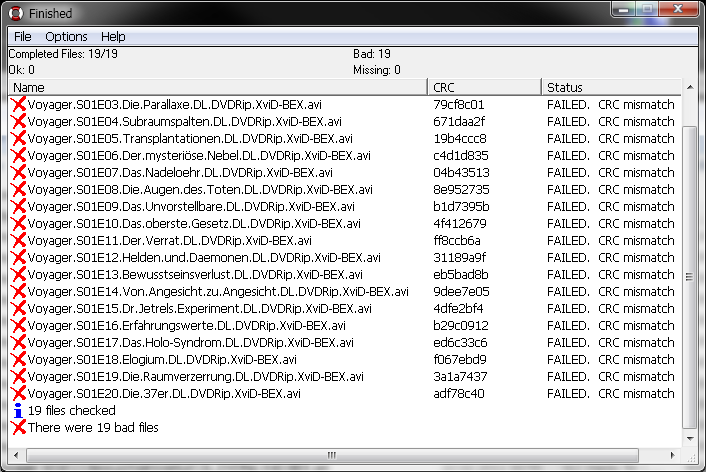Click the application icon in the title bar

coord(16,14)
